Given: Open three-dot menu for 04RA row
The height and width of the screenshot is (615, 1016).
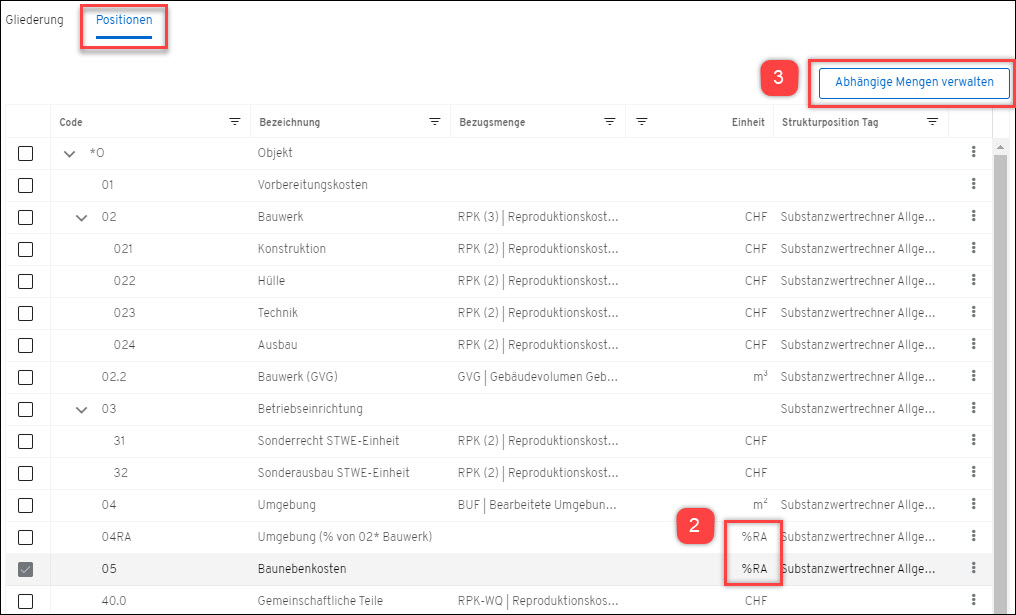Looking at the screenshot, I should [x=973, y=536].
